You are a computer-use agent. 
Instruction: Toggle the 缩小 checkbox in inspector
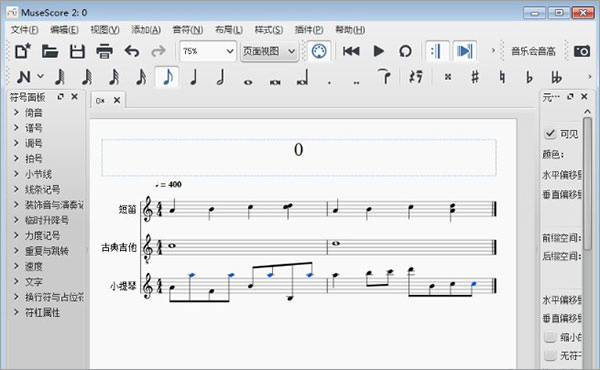[550, 337]
